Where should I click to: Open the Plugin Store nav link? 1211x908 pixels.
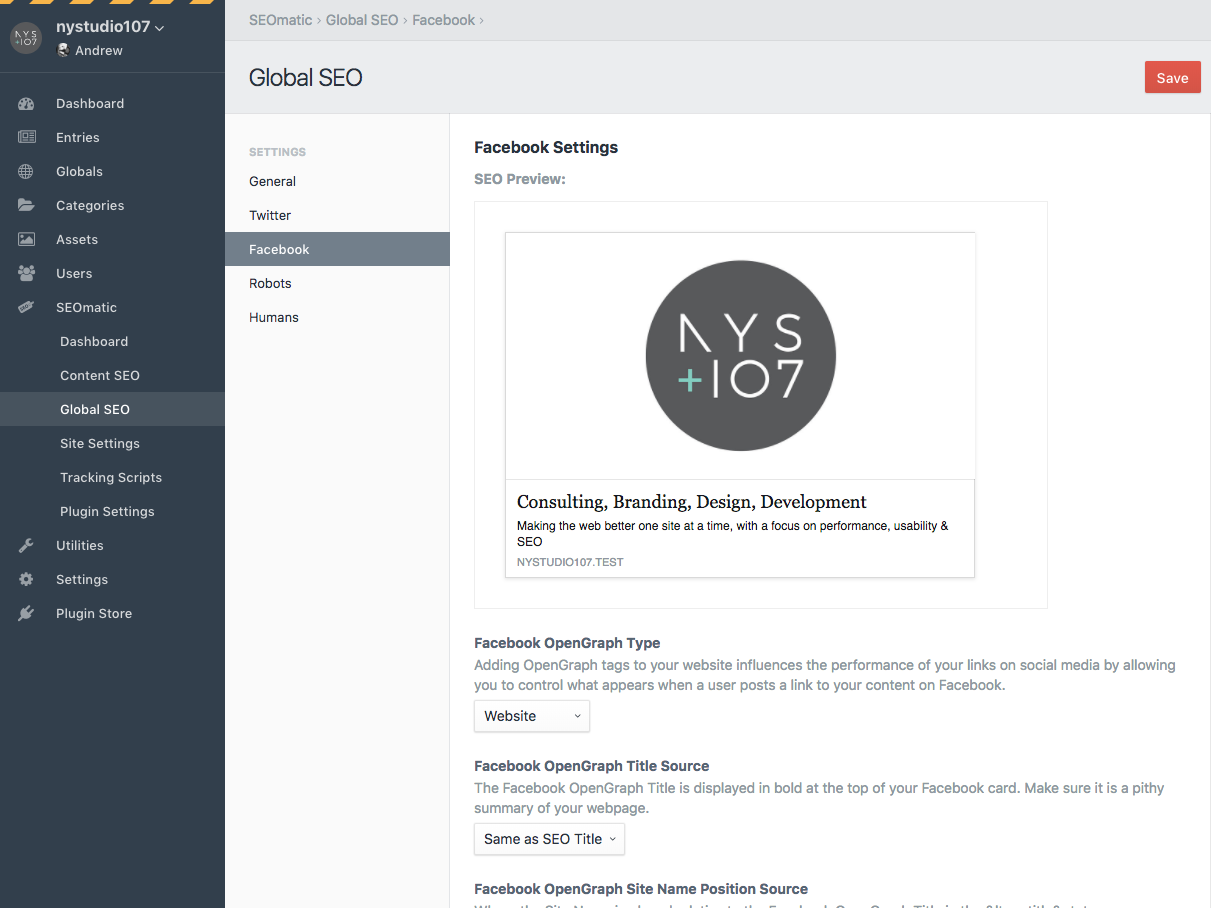pos(94,613)
